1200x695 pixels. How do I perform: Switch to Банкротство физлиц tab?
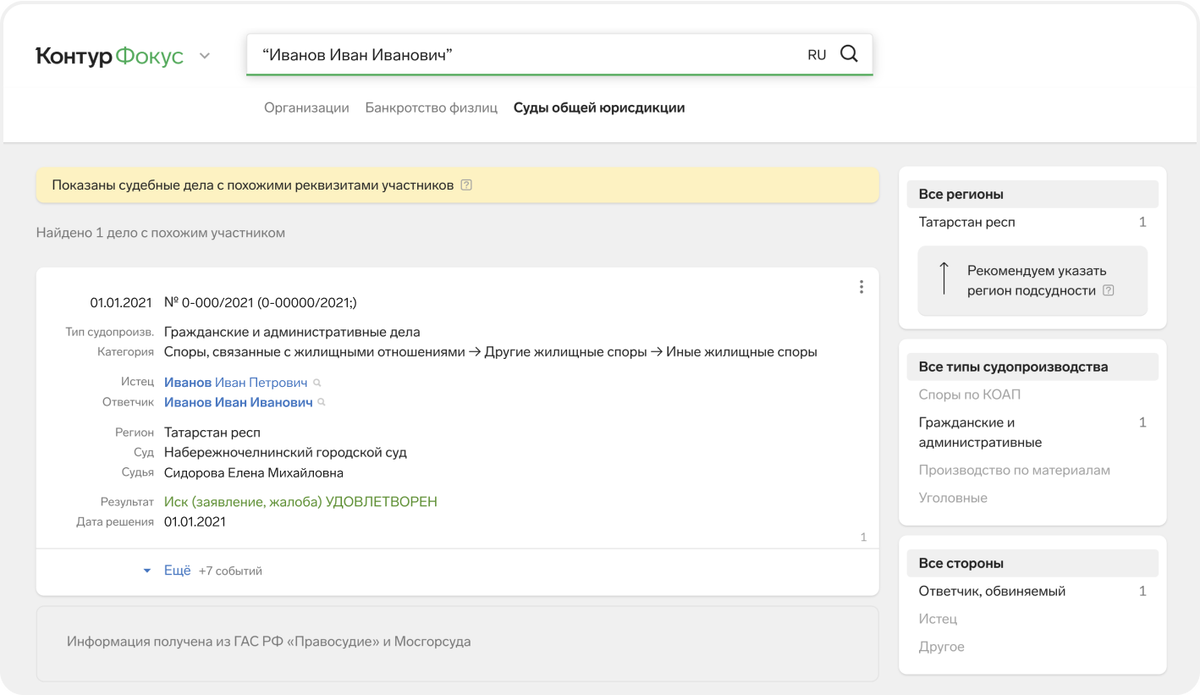tap(431, 108)
